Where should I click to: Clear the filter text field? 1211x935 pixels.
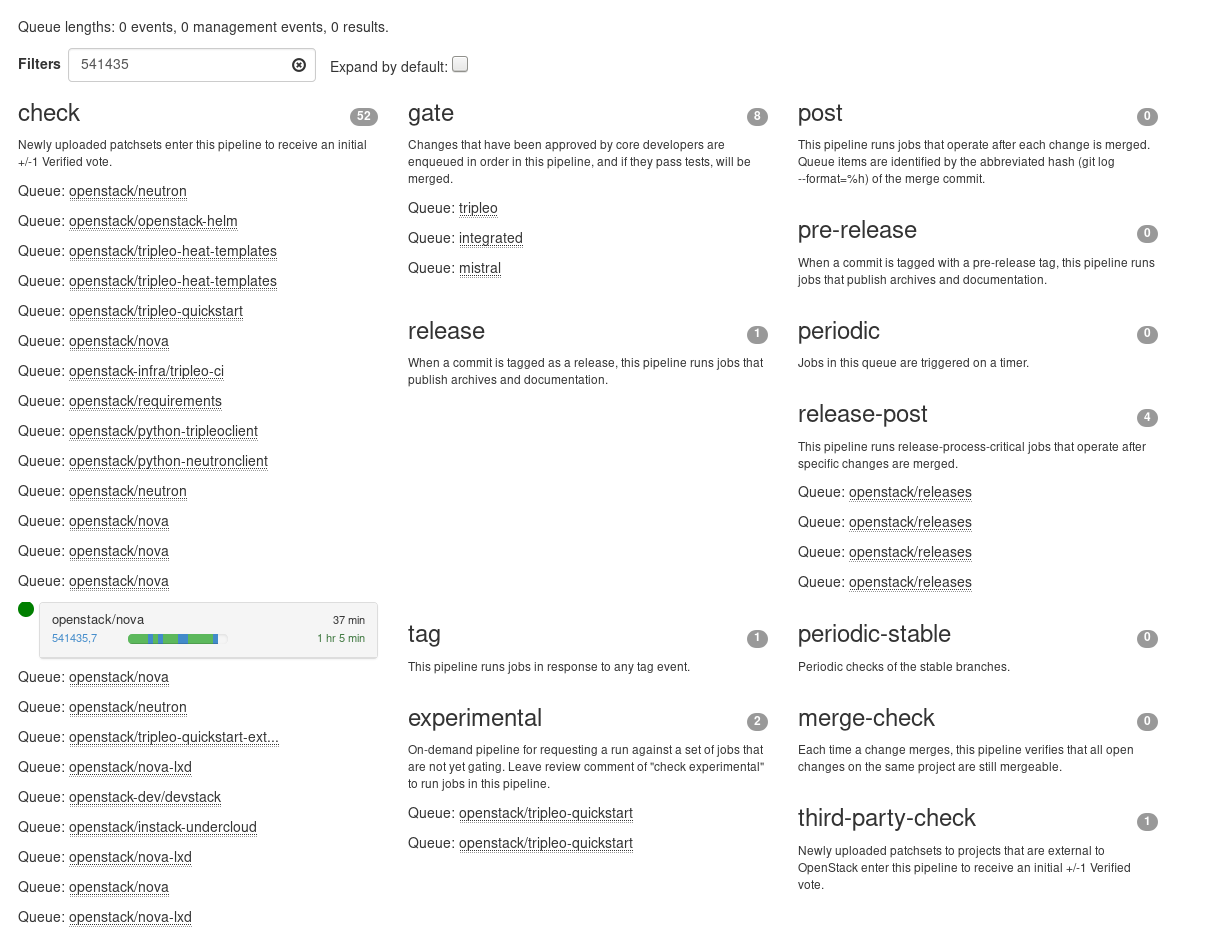(299, 65)
